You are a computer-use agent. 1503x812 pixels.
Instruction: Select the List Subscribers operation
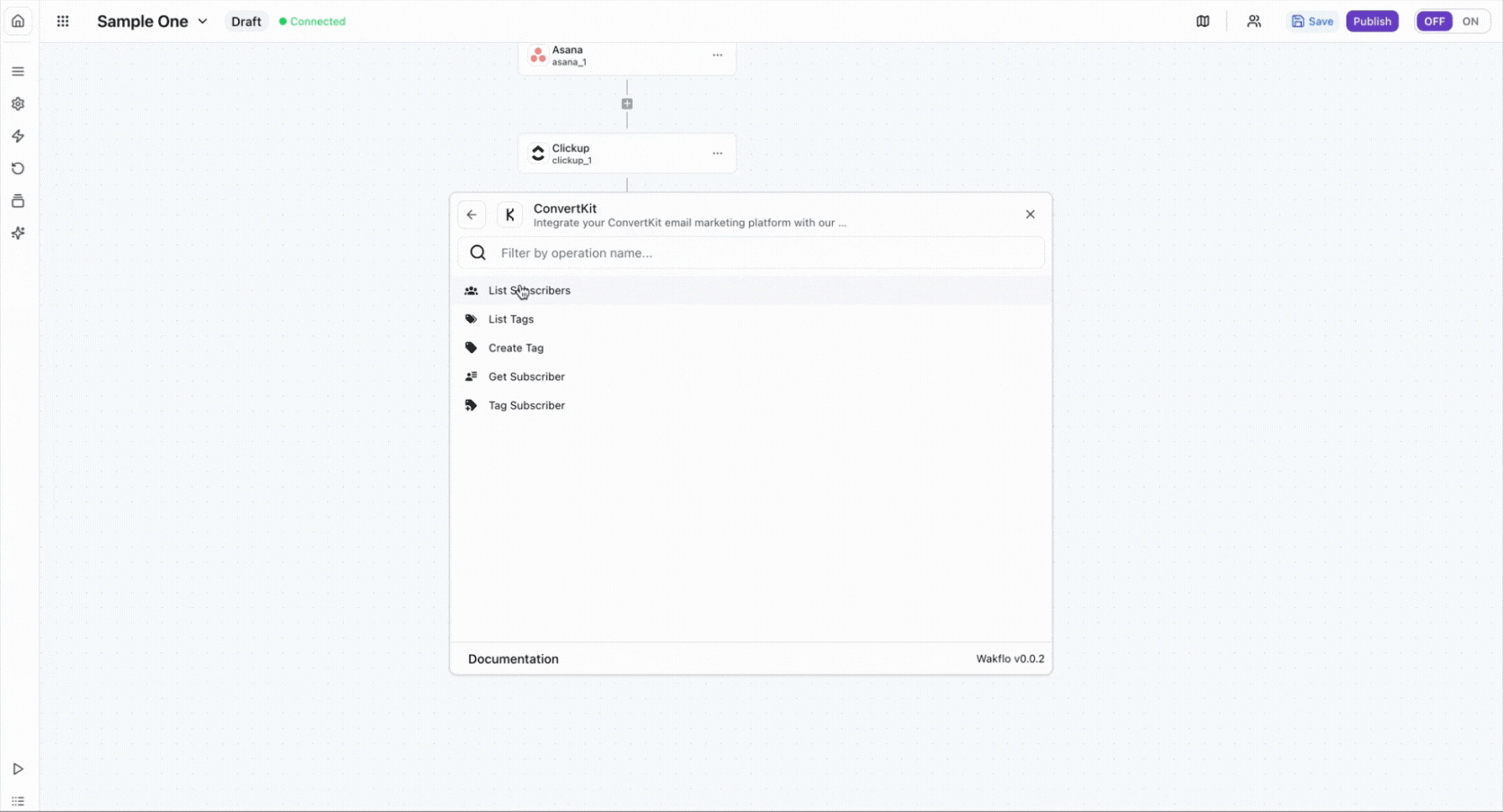click(529, 290)
